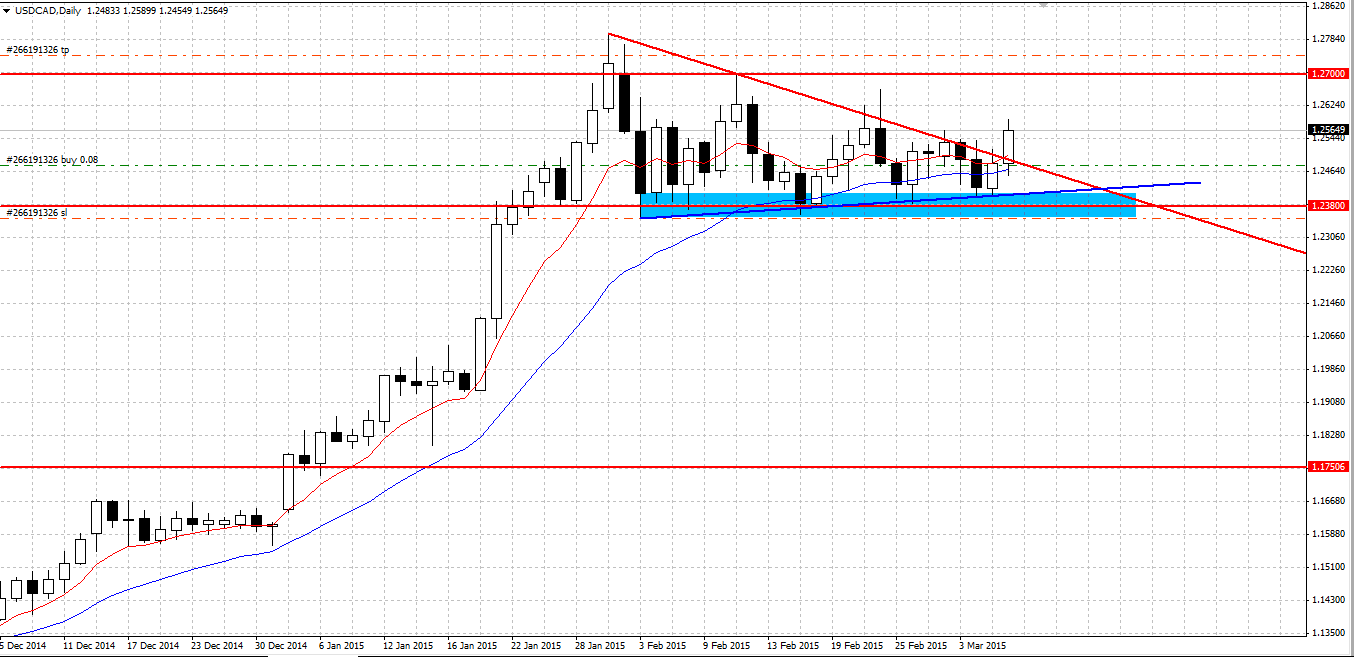Click the 1.28620 price axis label
This screenshot has width=1354, height=657.
tap(1329, 6)
